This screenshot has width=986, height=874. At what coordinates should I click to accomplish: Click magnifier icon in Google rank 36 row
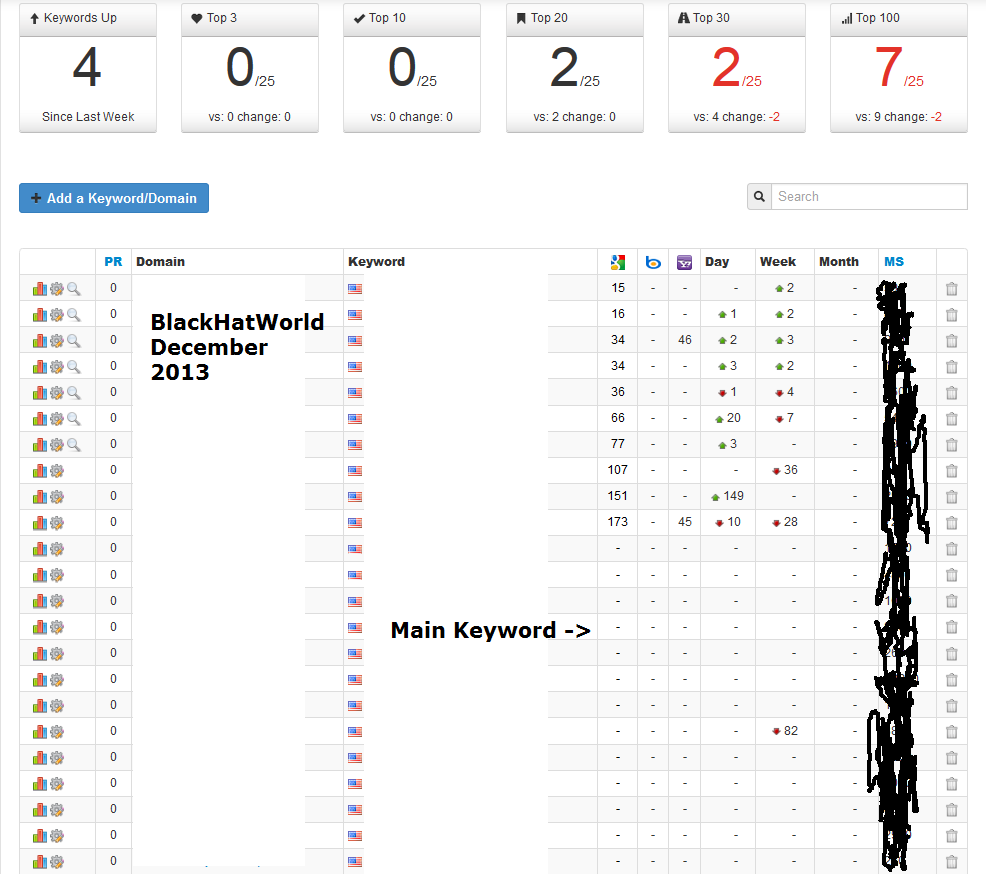(74, 393)
